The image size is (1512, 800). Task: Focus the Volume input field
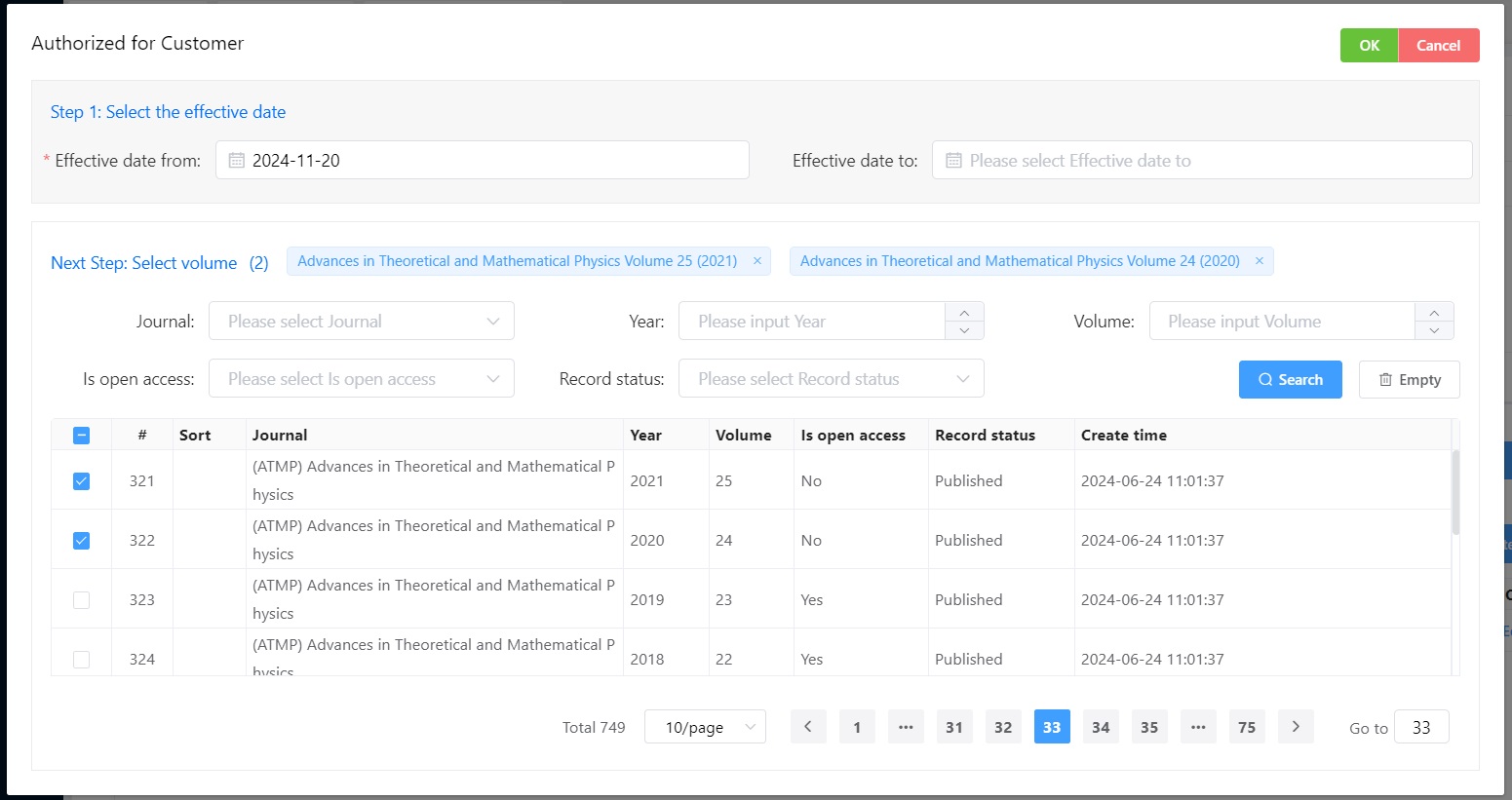click(1282, 322)
